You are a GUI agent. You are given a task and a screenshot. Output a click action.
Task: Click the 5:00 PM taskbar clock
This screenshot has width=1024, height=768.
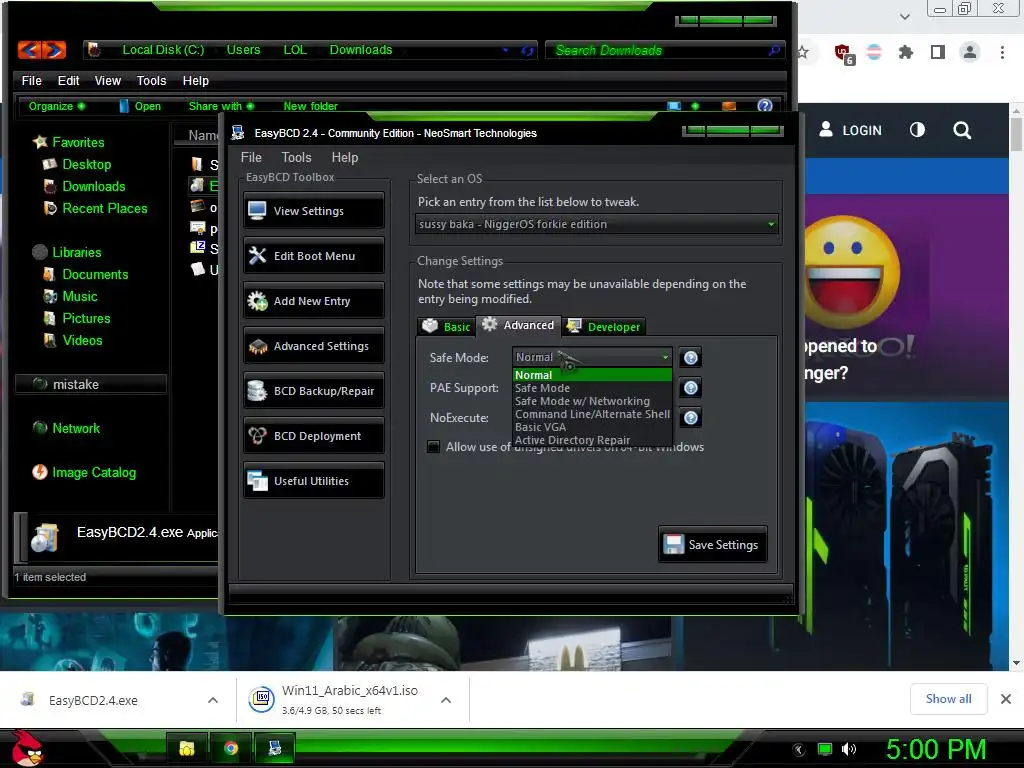click(936, 749)
